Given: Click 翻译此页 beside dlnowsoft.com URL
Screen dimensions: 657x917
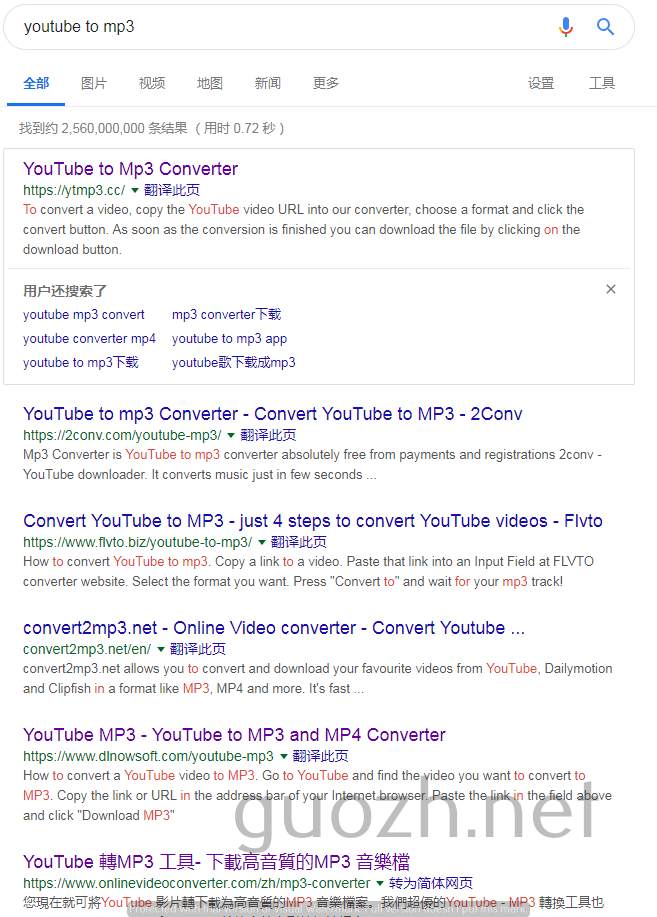Looking at the screenshot, I should [x=321, y=756].
